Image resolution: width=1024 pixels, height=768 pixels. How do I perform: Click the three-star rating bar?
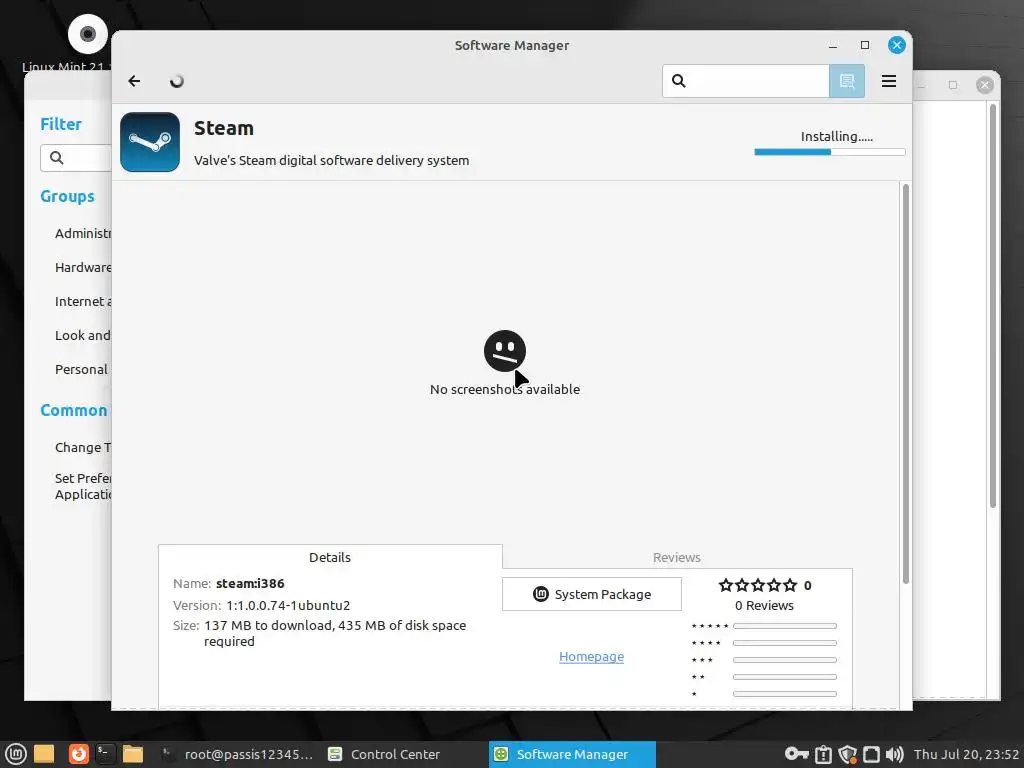pyautogui.click(x=784, y=660)
